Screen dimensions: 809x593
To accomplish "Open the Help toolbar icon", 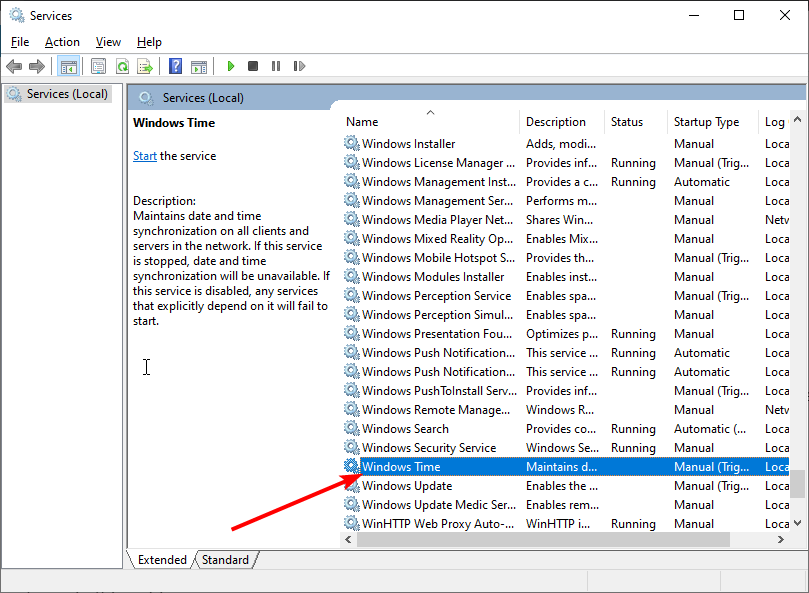I will [x=175, y=66].
